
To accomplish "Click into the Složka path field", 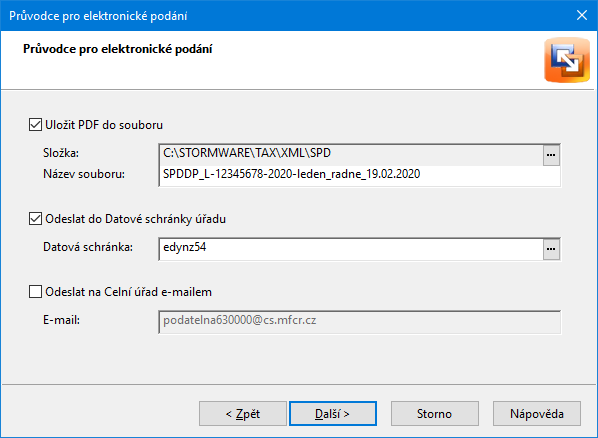I will [351, 155].
